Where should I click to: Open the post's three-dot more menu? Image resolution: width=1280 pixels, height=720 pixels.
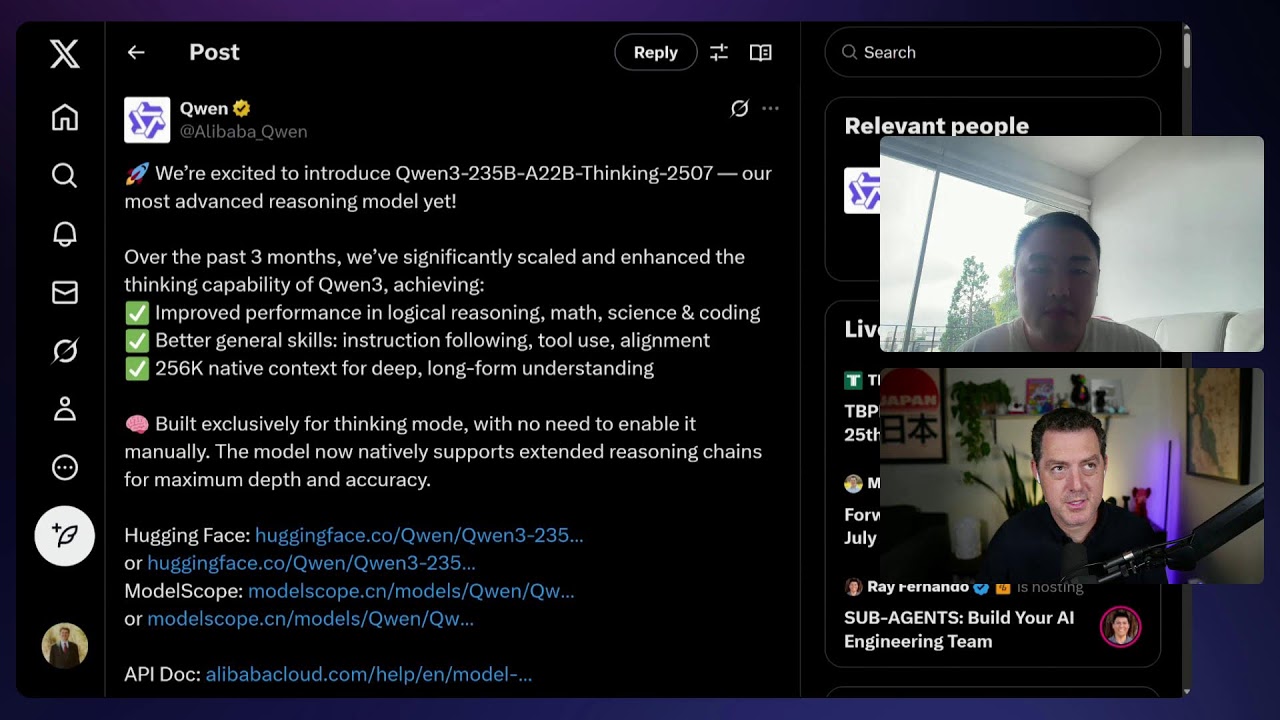coord(770,108)
